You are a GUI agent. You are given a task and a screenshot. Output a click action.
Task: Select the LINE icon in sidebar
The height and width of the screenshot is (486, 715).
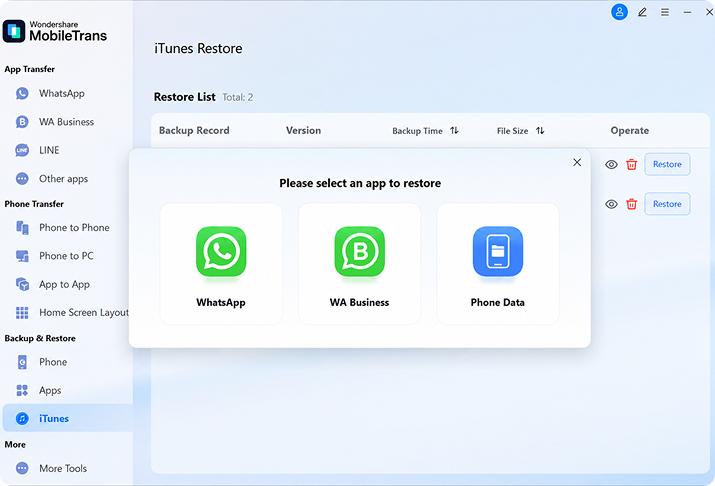coord(22,150)
